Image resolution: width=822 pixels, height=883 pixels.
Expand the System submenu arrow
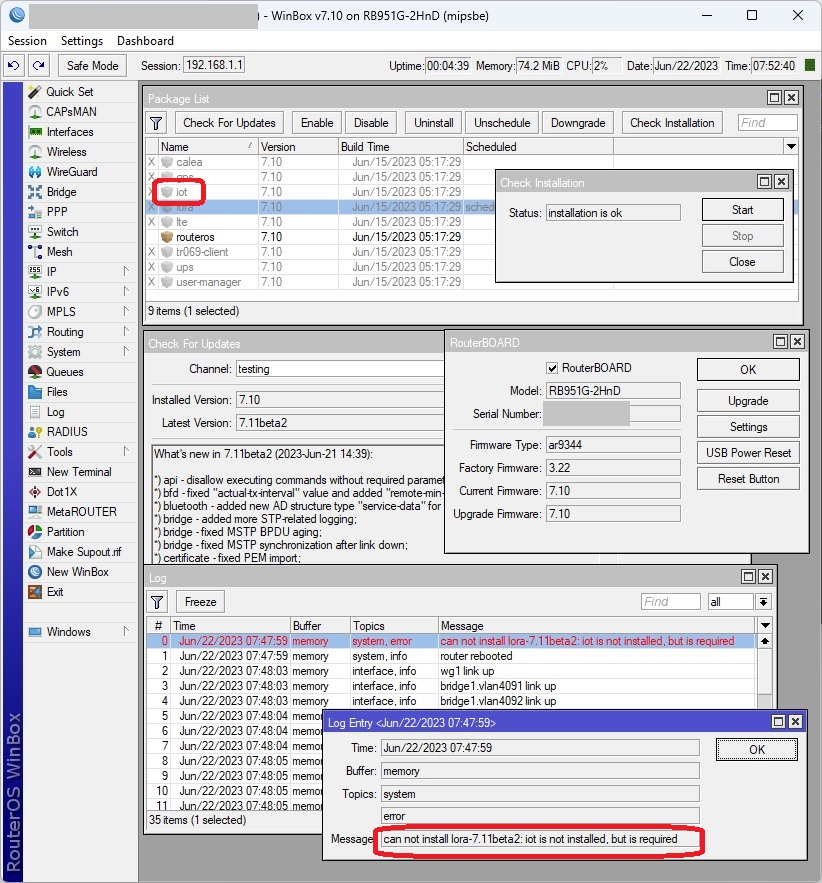(126, 351)
